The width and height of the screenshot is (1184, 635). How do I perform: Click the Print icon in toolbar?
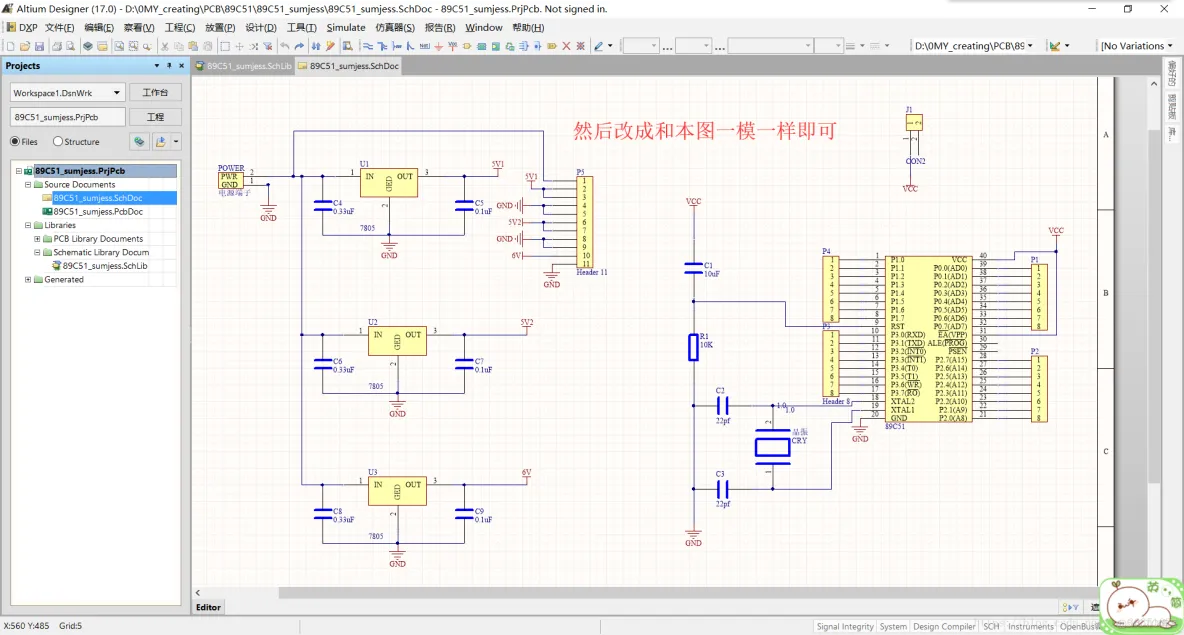tap(57, 46)
